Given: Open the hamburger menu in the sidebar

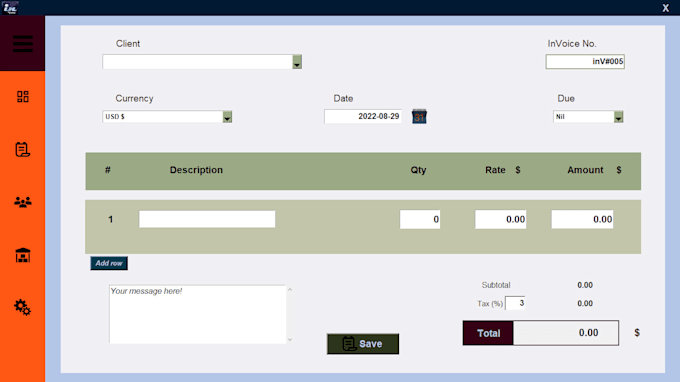Looking at the screenshot, I should pyautogui.click(x=23, y=44).
